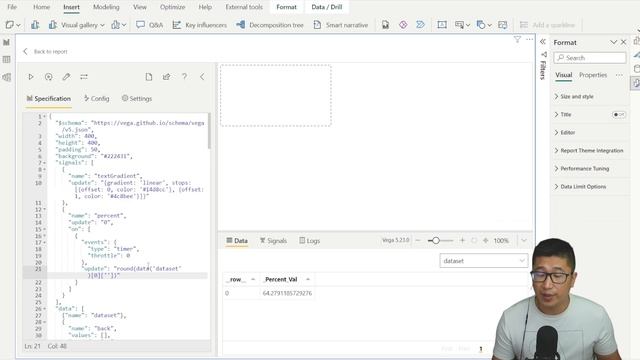Open help using the question mark icon
Viewport: 640px width, 360px height.
184,77
